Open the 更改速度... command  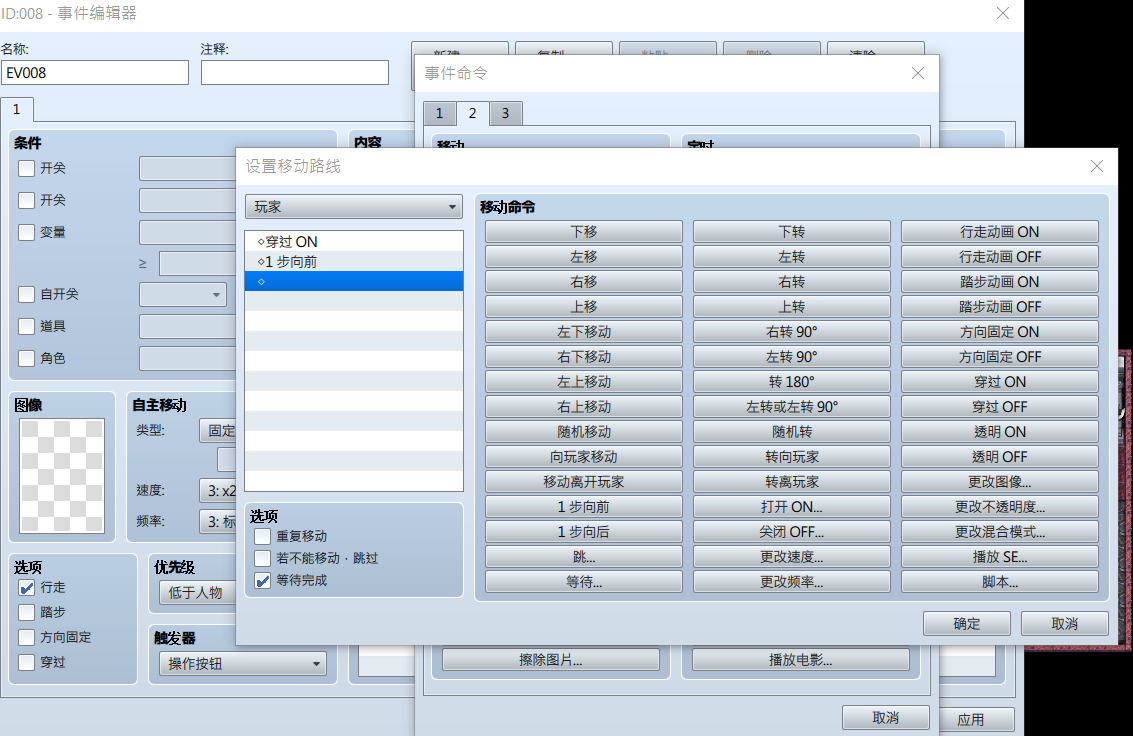pyautogui.click(x=791, y=557)
